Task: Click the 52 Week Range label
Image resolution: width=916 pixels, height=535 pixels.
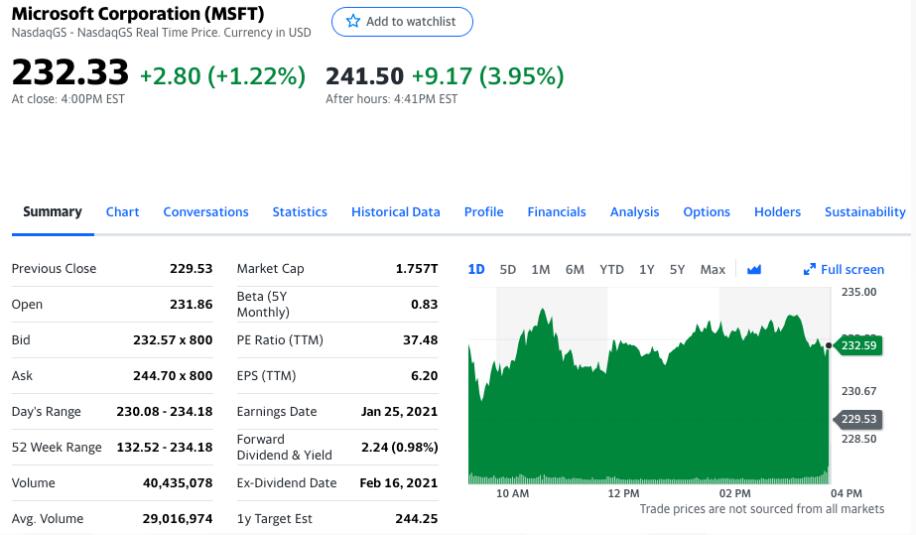Action: (x=57, y=447)
